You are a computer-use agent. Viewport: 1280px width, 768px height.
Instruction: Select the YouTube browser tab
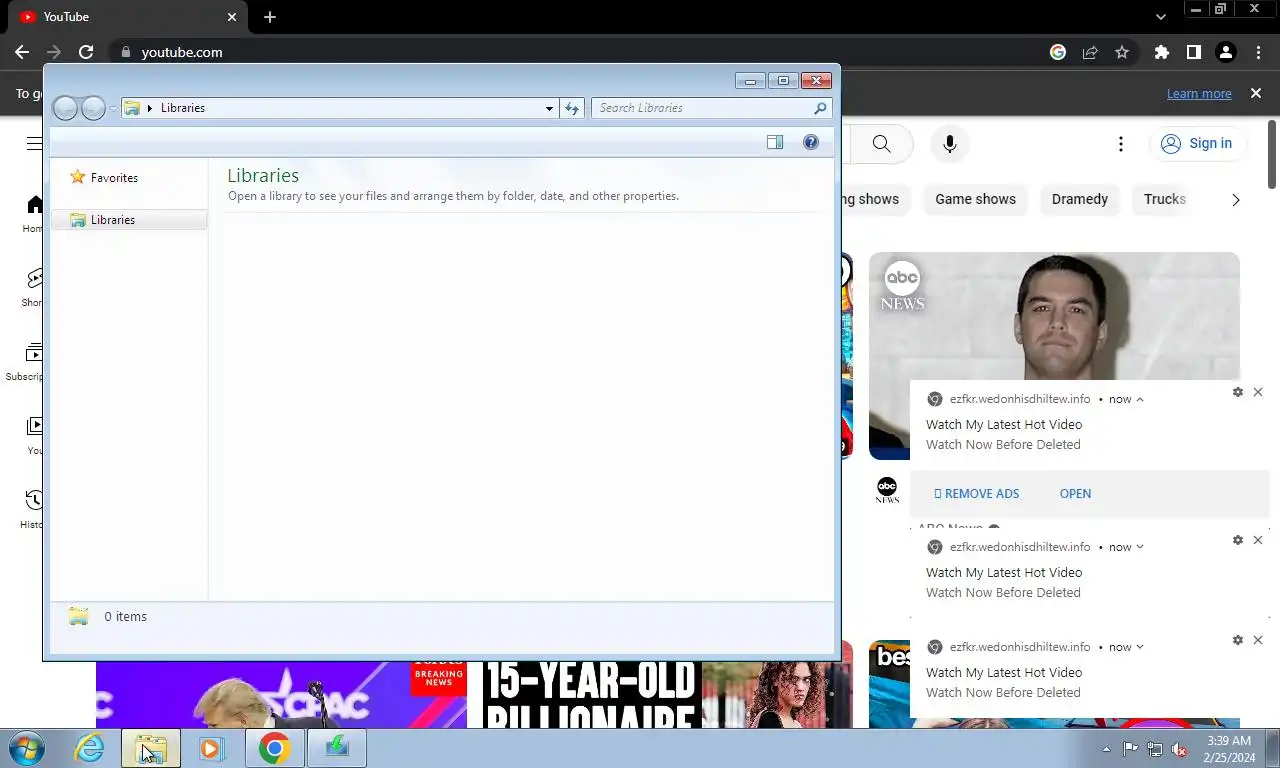(126, 17)
